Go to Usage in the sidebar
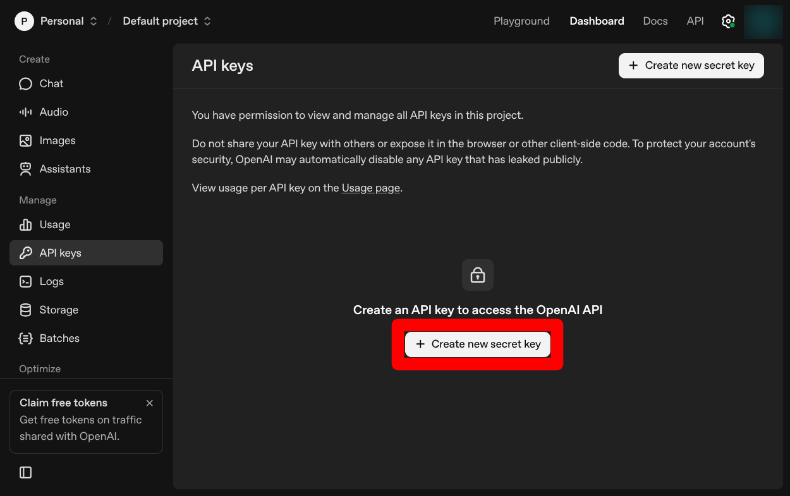Screen dimensions: 790x496 coord(86,225)
